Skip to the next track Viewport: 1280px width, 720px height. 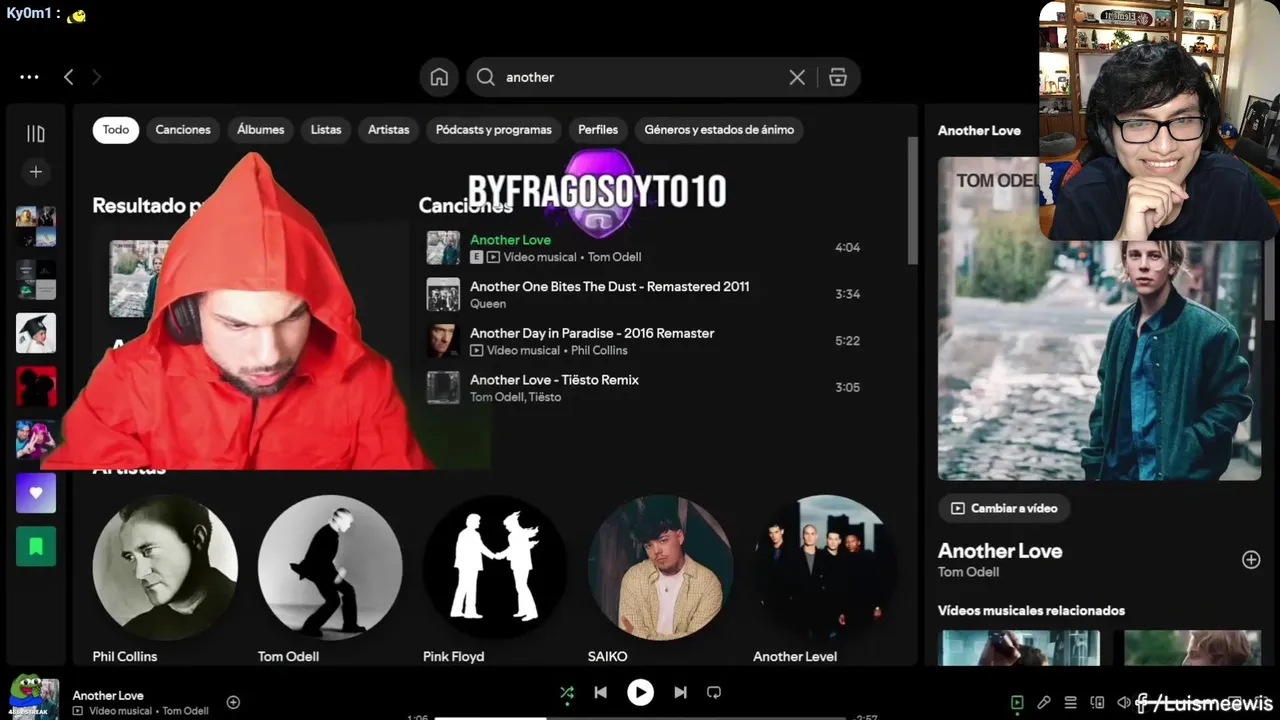point(680,692)
